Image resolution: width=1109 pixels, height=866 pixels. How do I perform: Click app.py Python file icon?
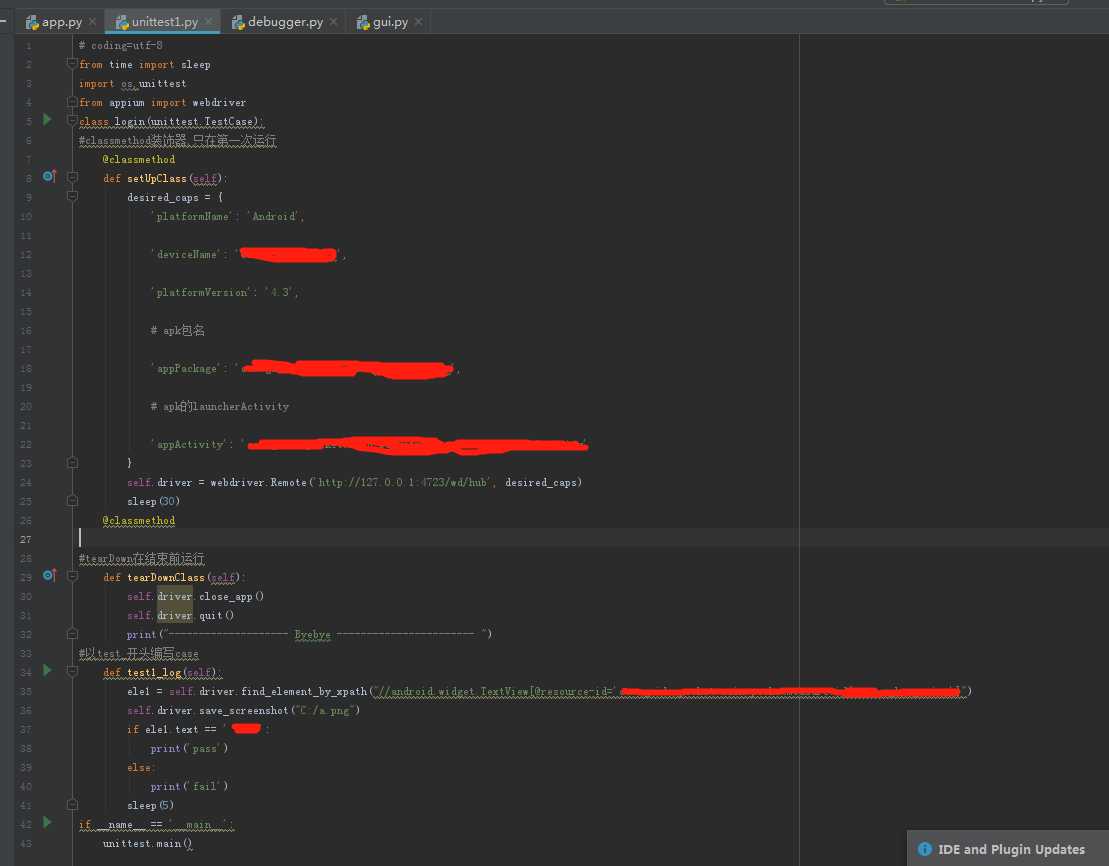click(x=32, y=23)
